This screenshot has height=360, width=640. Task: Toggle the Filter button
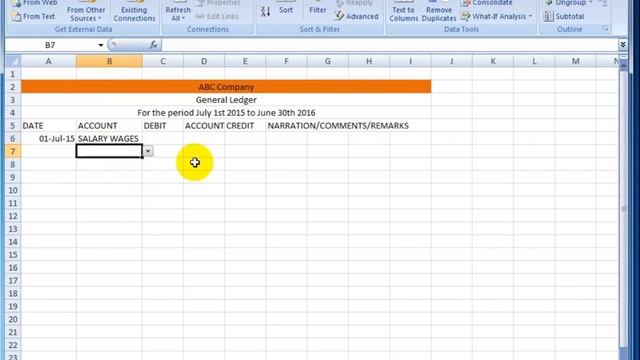[317, 9]
